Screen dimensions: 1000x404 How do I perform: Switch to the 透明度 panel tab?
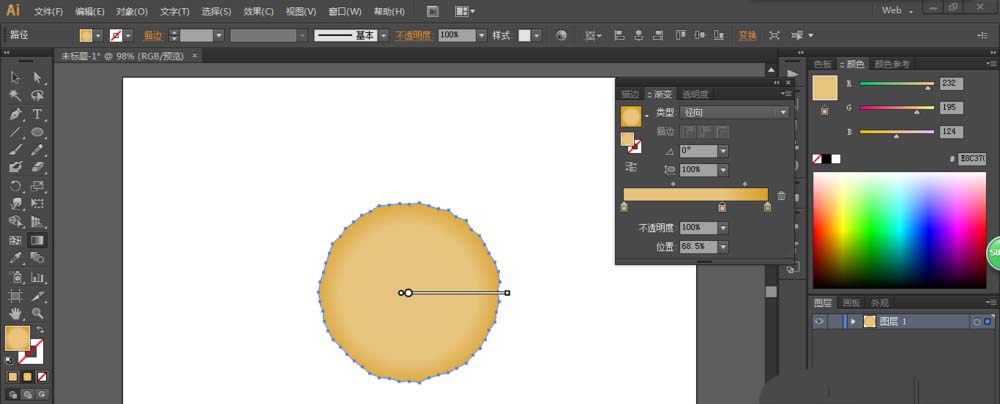(x=695, y=94)
